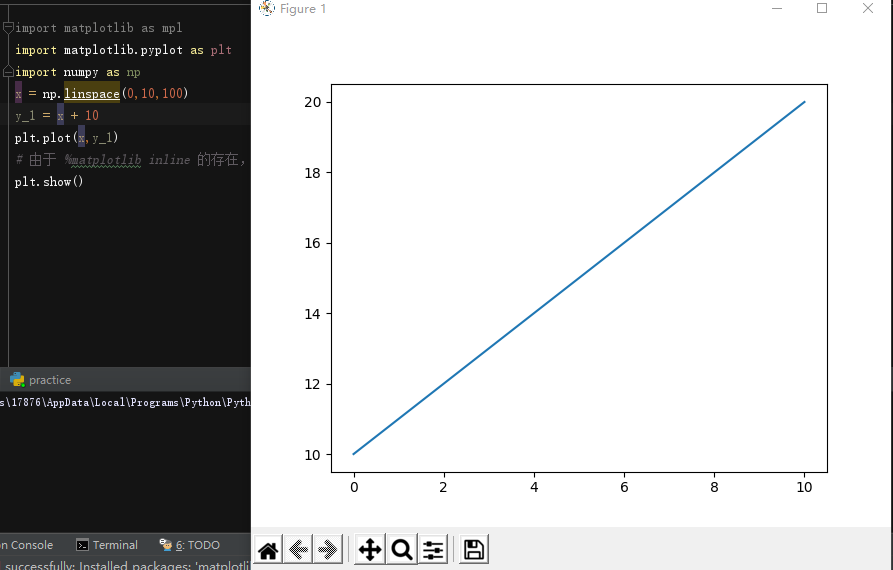
Task: Open the Python Console tab
Action: (27, 545)
